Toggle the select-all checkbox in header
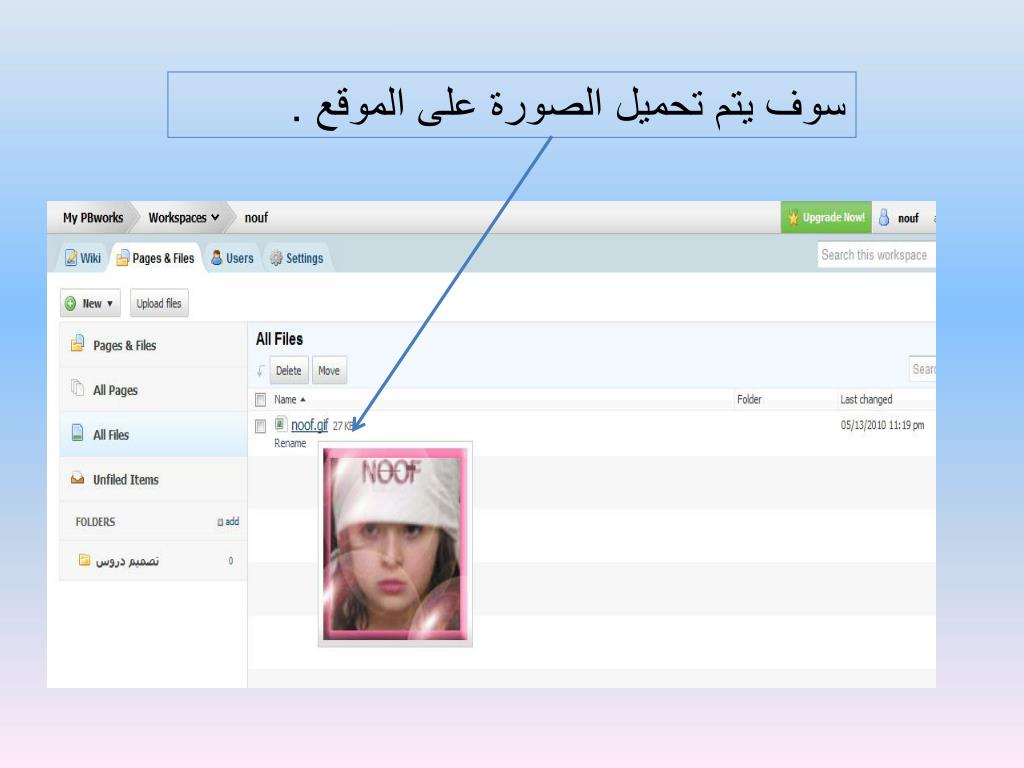Viewport: 1024px width, 768px height. [x=261, y=399]
